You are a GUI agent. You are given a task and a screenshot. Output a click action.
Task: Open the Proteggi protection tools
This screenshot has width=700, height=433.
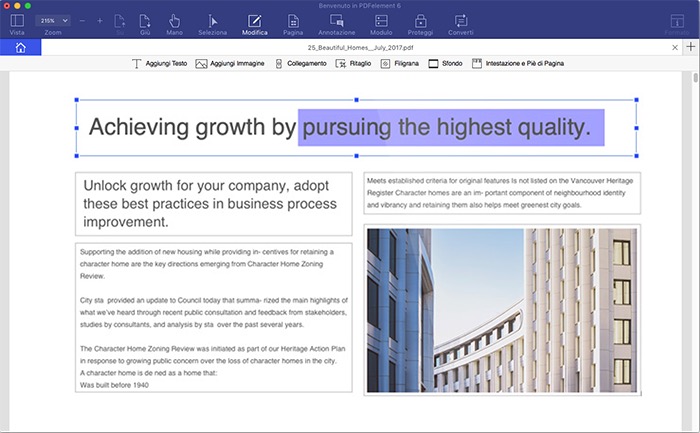(420, 25)
